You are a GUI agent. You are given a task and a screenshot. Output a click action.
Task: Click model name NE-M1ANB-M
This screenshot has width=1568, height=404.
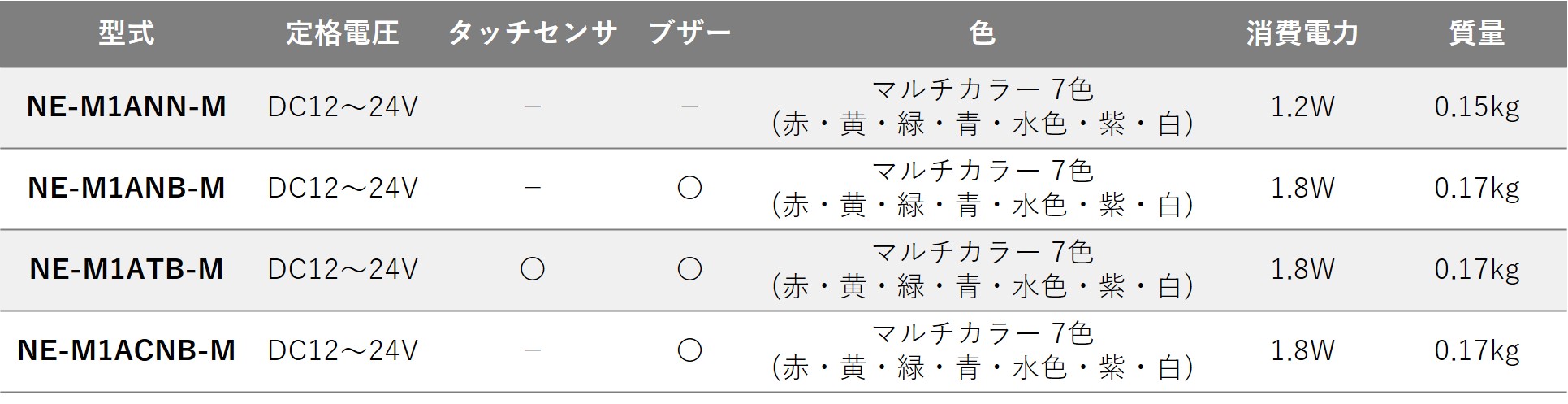point(126,188)
